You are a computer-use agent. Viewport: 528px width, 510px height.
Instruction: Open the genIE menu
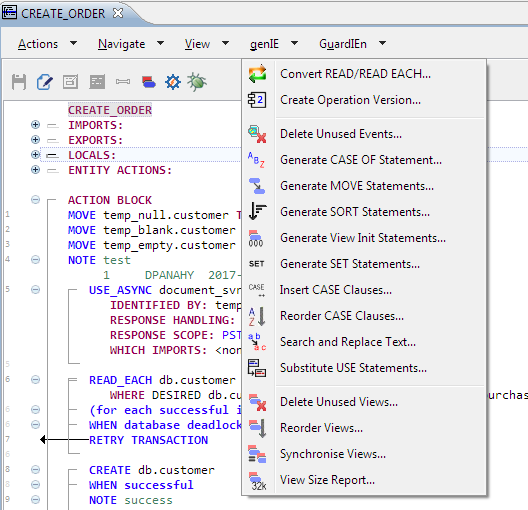[x=264, y=44]
